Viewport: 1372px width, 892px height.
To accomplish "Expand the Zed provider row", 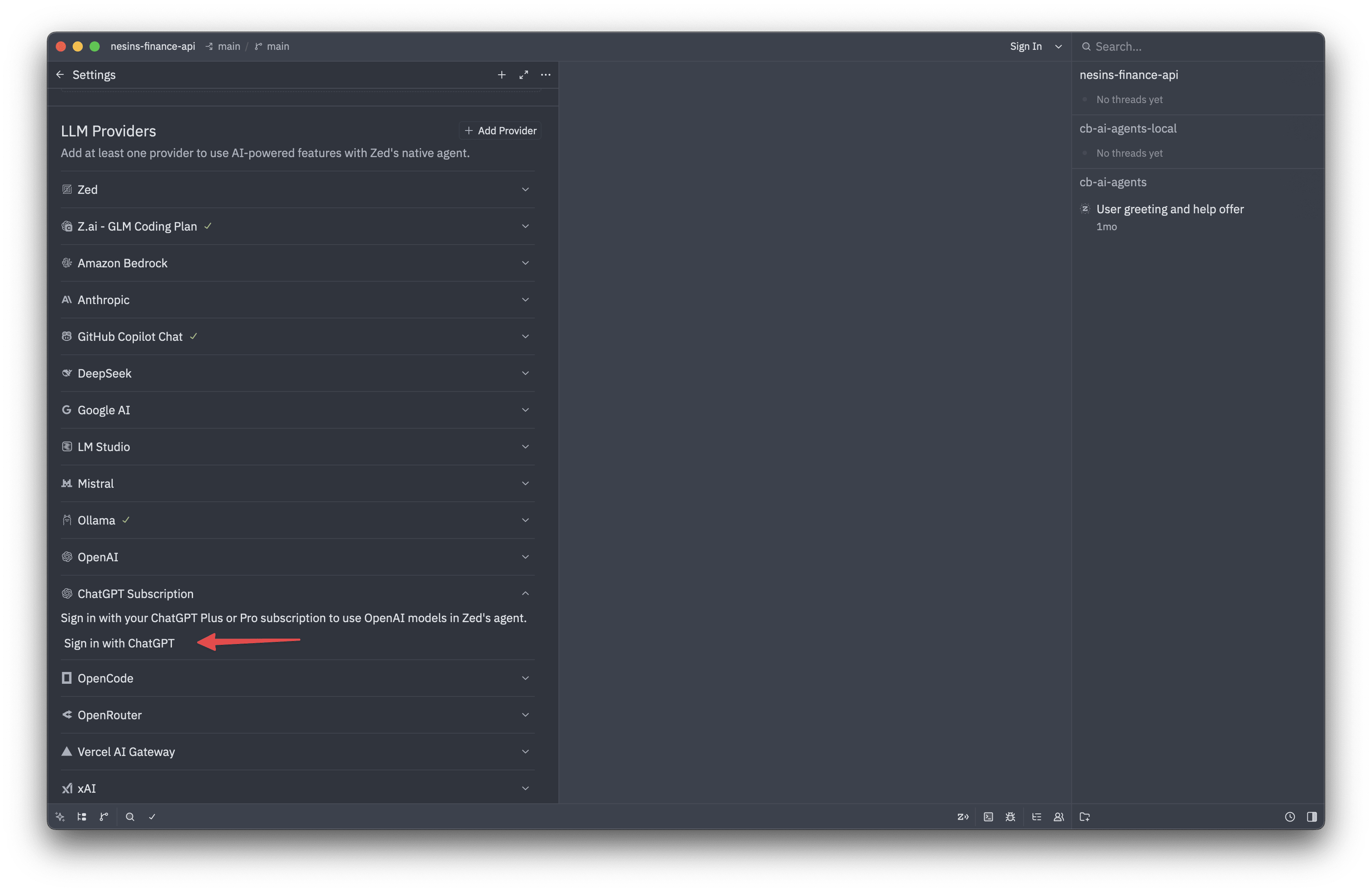I will click(297, 190).
